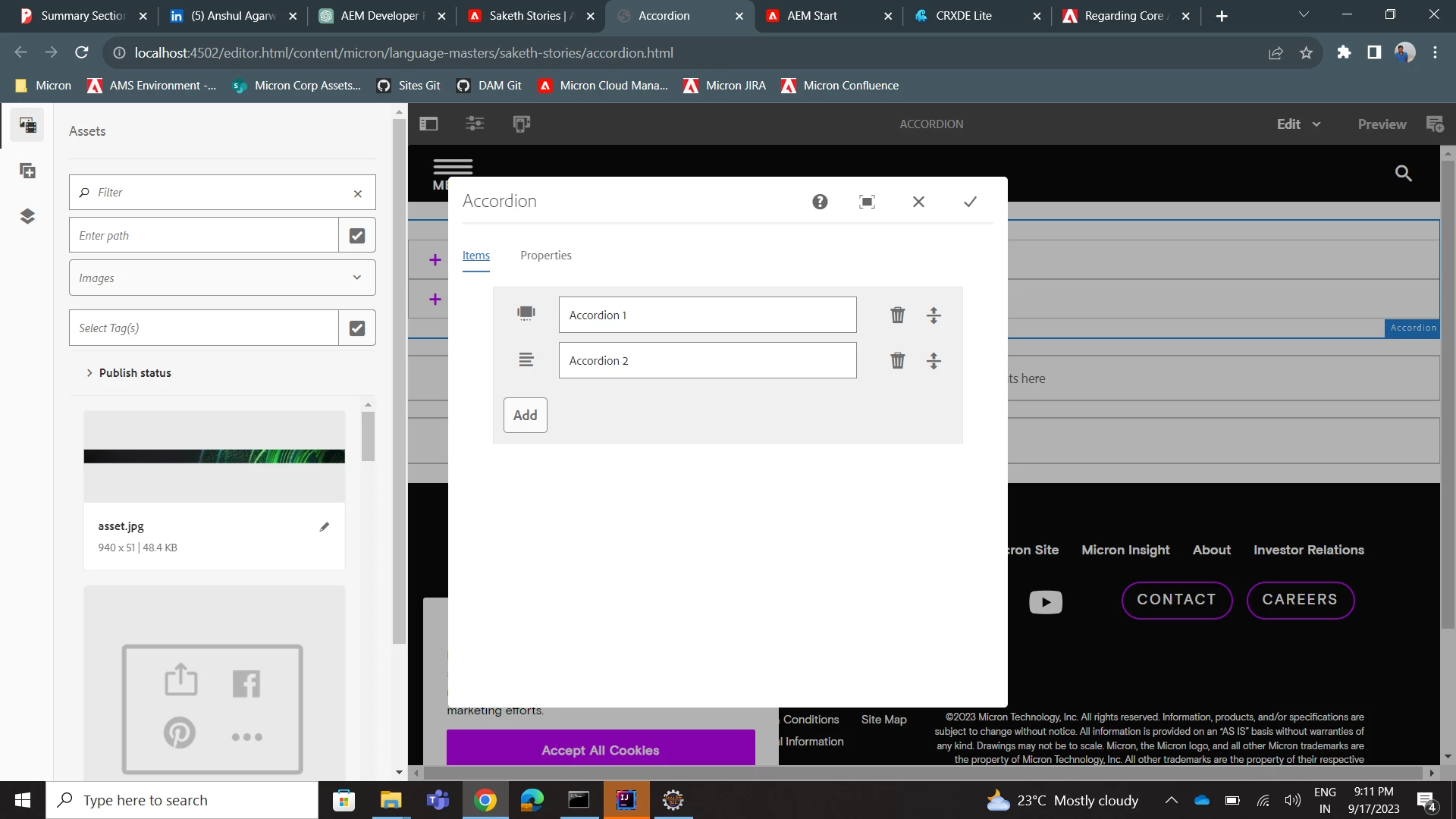Open page information settings icon
Image resolution: width=1456 pixels, height=819 pixels.
tap(475, 124)
